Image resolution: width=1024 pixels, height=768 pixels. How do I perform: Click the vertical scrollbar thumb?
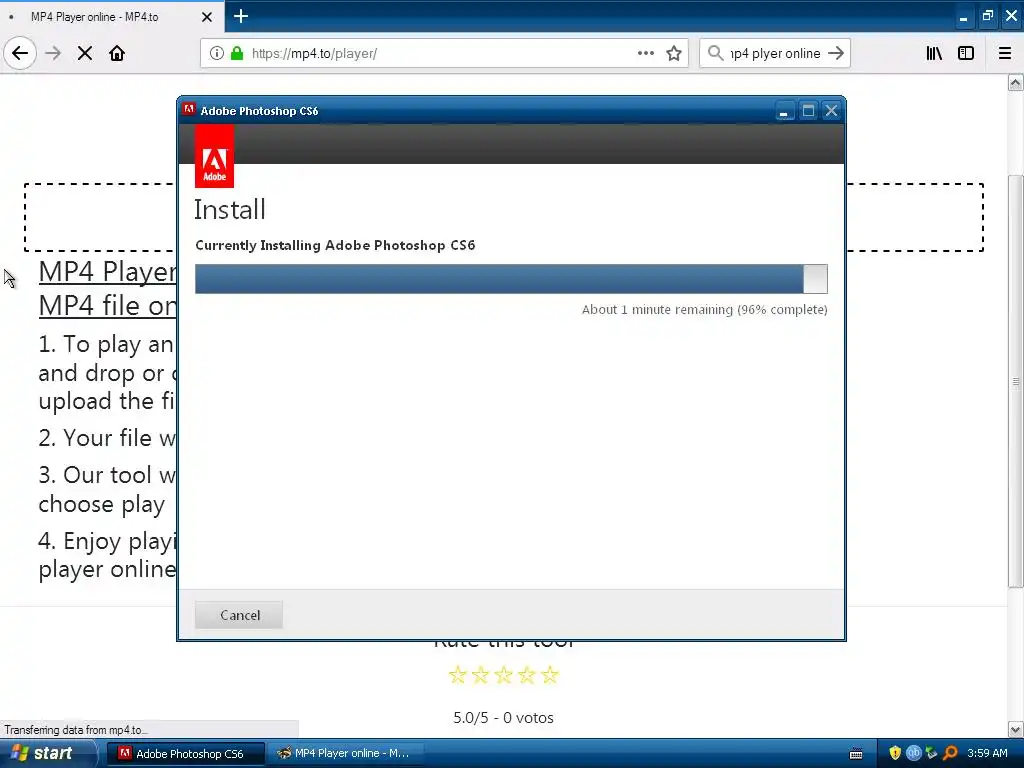[1015, 381]
